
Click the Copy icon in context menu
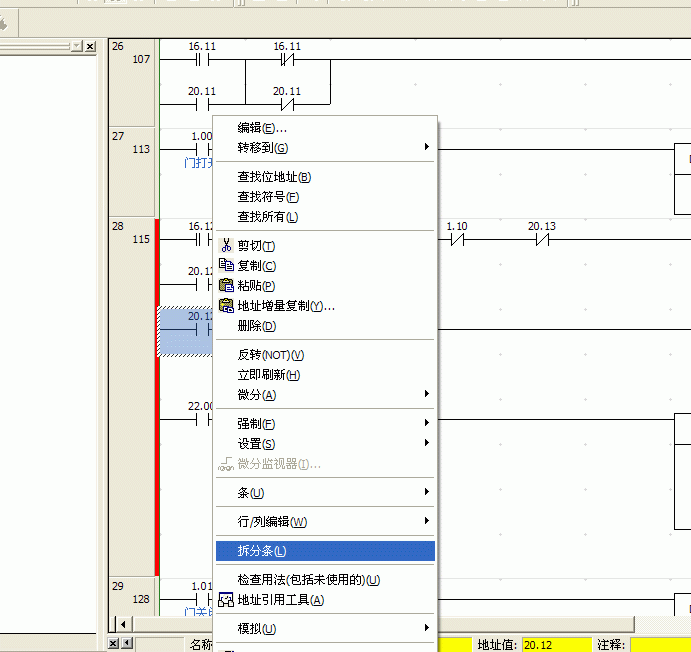pos(226,266)
